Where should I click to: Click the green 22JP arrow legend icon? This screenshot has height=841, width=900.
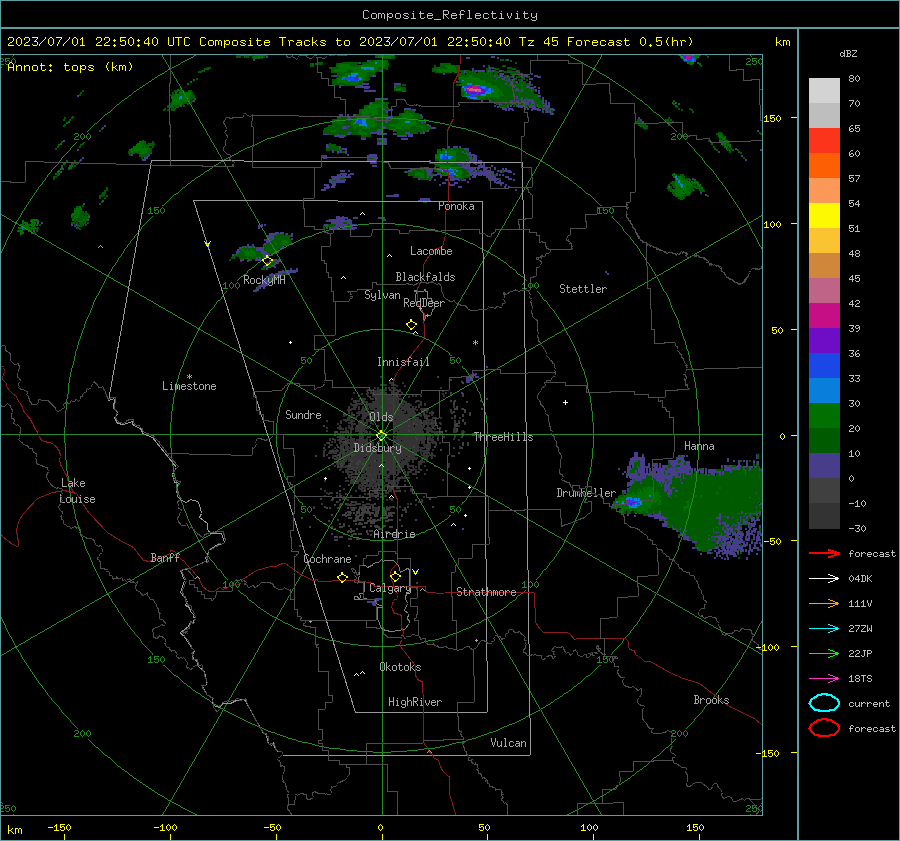[824, 653]
